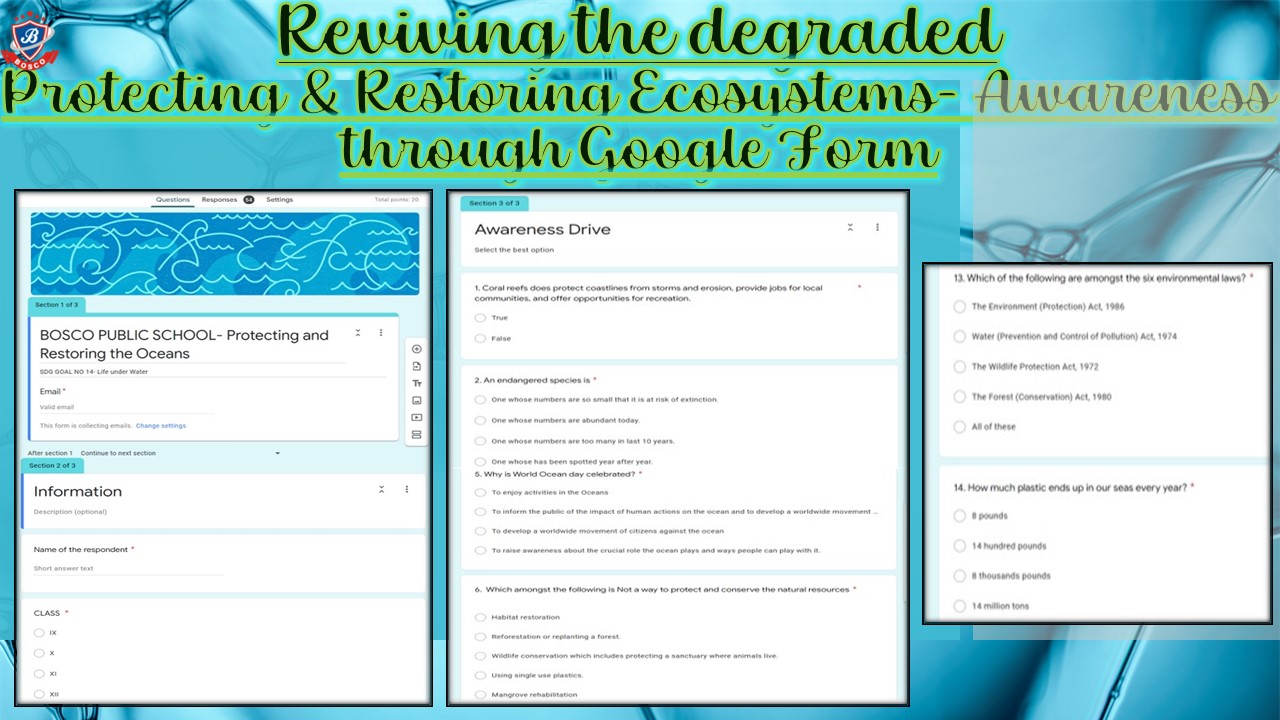
Task: Click the 'Total points: 20' text
Action: pyautogui.click(x=397, y=200)
